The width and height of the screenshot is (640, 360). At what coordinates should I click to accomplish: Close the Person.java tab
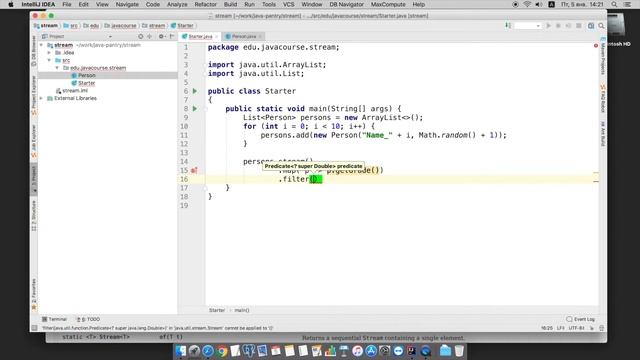coord(260,36)
